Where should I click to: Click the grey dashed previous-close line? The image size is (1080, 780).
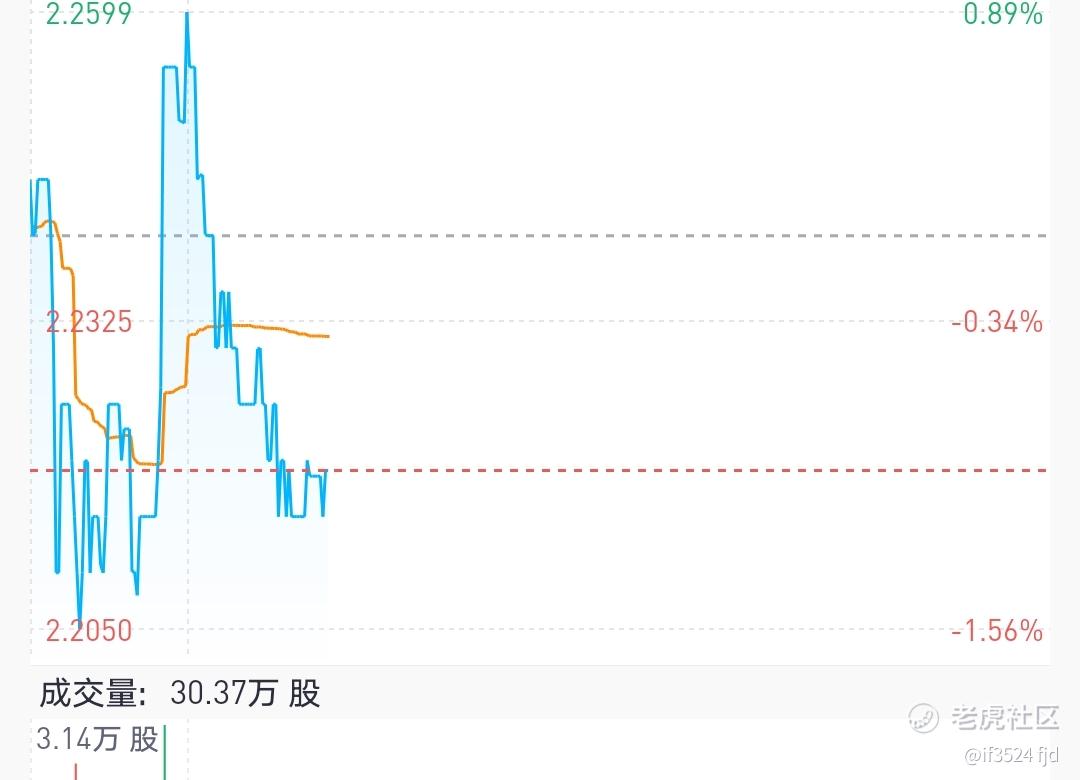(650, 236)
